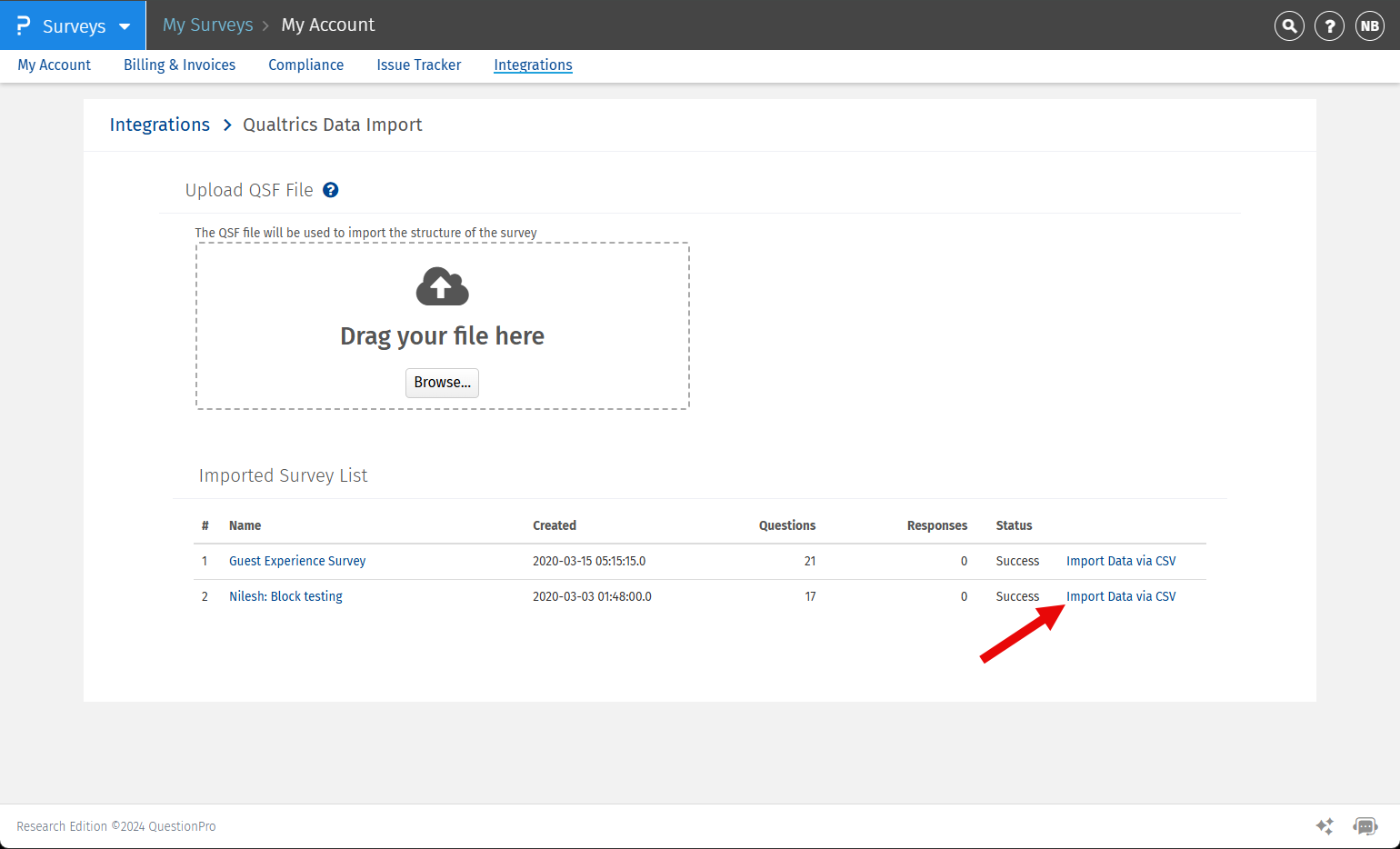The image size is (1400, 849).
Task: Click the search magnifier icon
Action: click(1289, 26)
